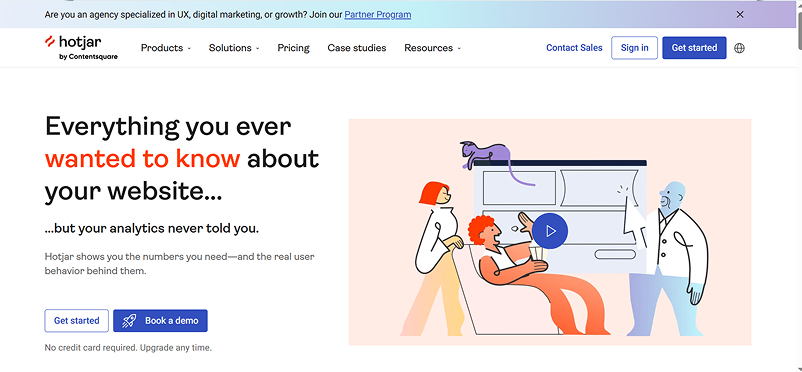Click rocket icon in Book a demo
This screenshot has width=802, height=372.
129,321
